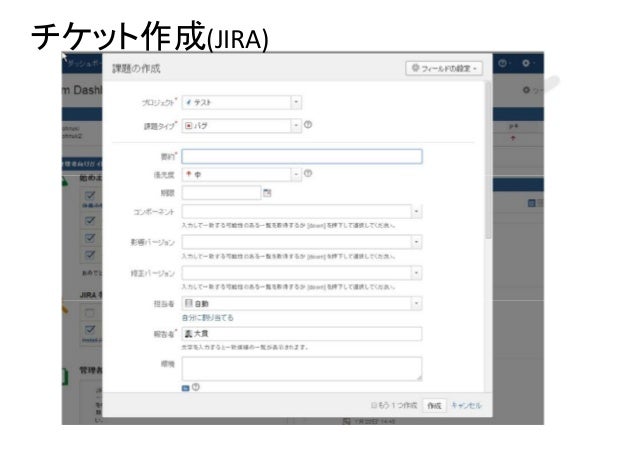Open help icon below 環境 text area
Image resolution: width=638 pixels, height=451 pixels.
(x=196, y=387)
